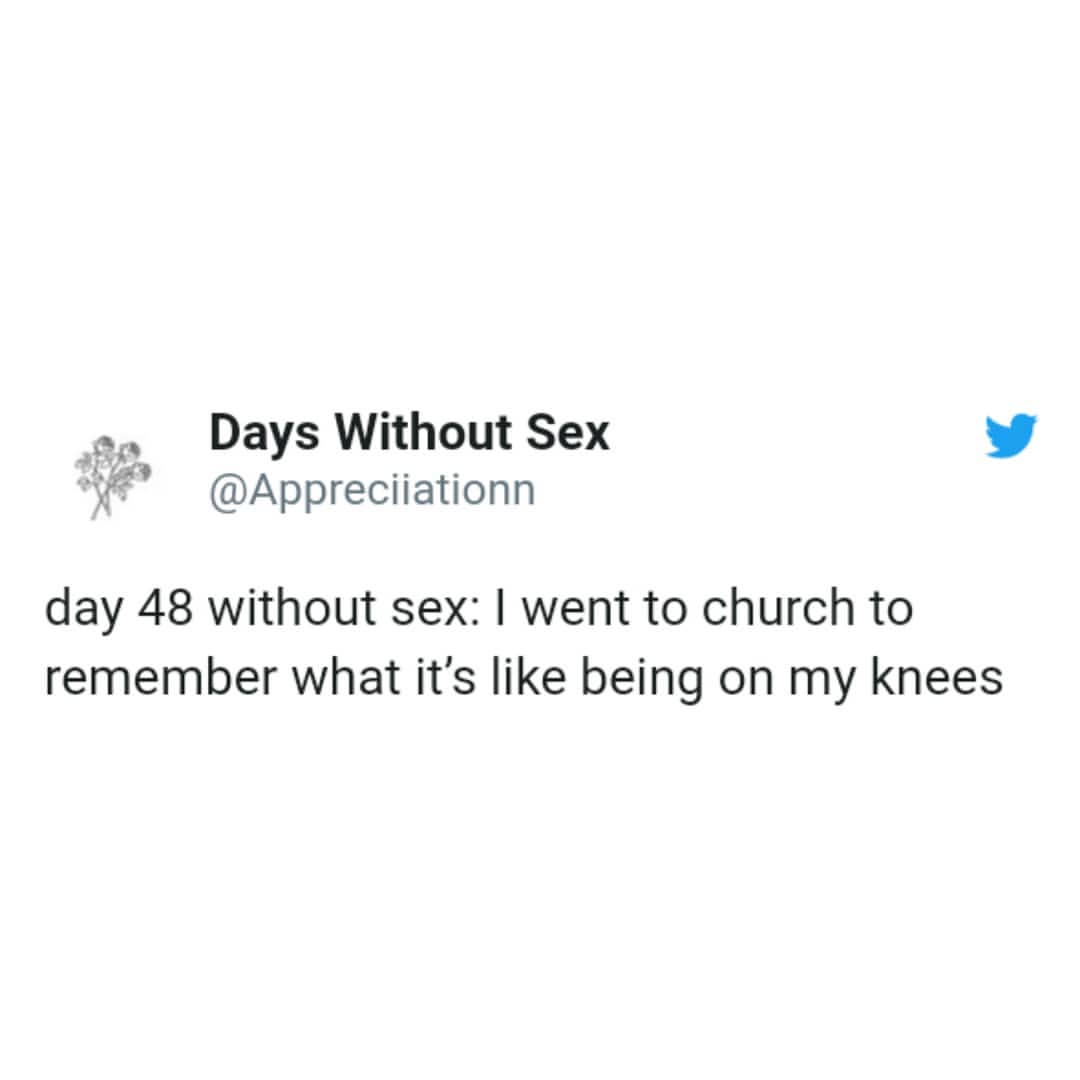
Task: Click the word "what" in the tweet
Action: click(x=338, y=679)
